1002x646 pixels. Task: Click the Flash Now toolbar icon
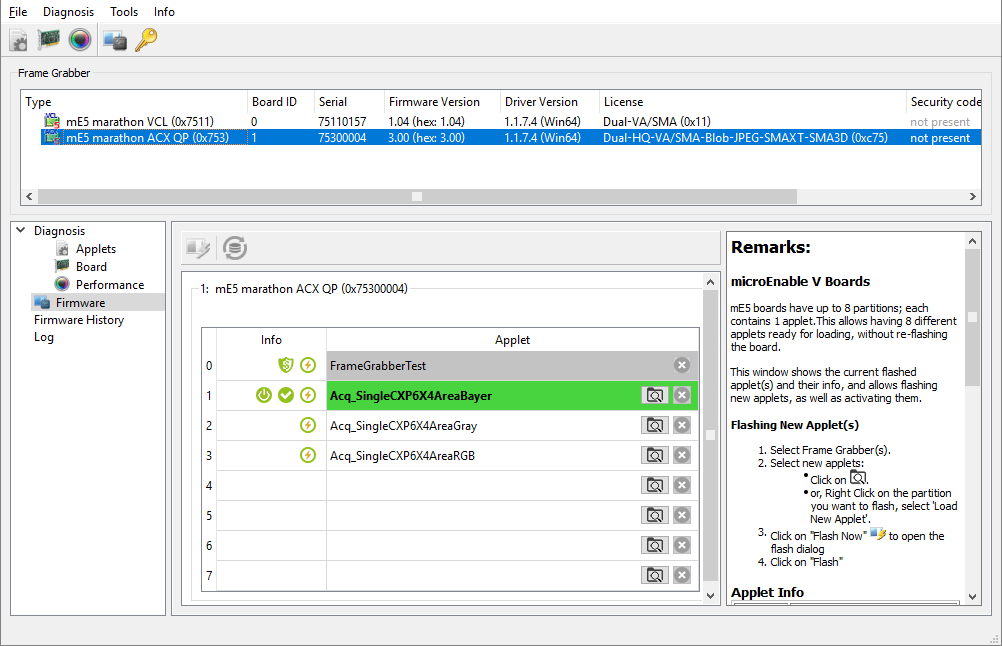pyautogui.click(x=198, y=248)
